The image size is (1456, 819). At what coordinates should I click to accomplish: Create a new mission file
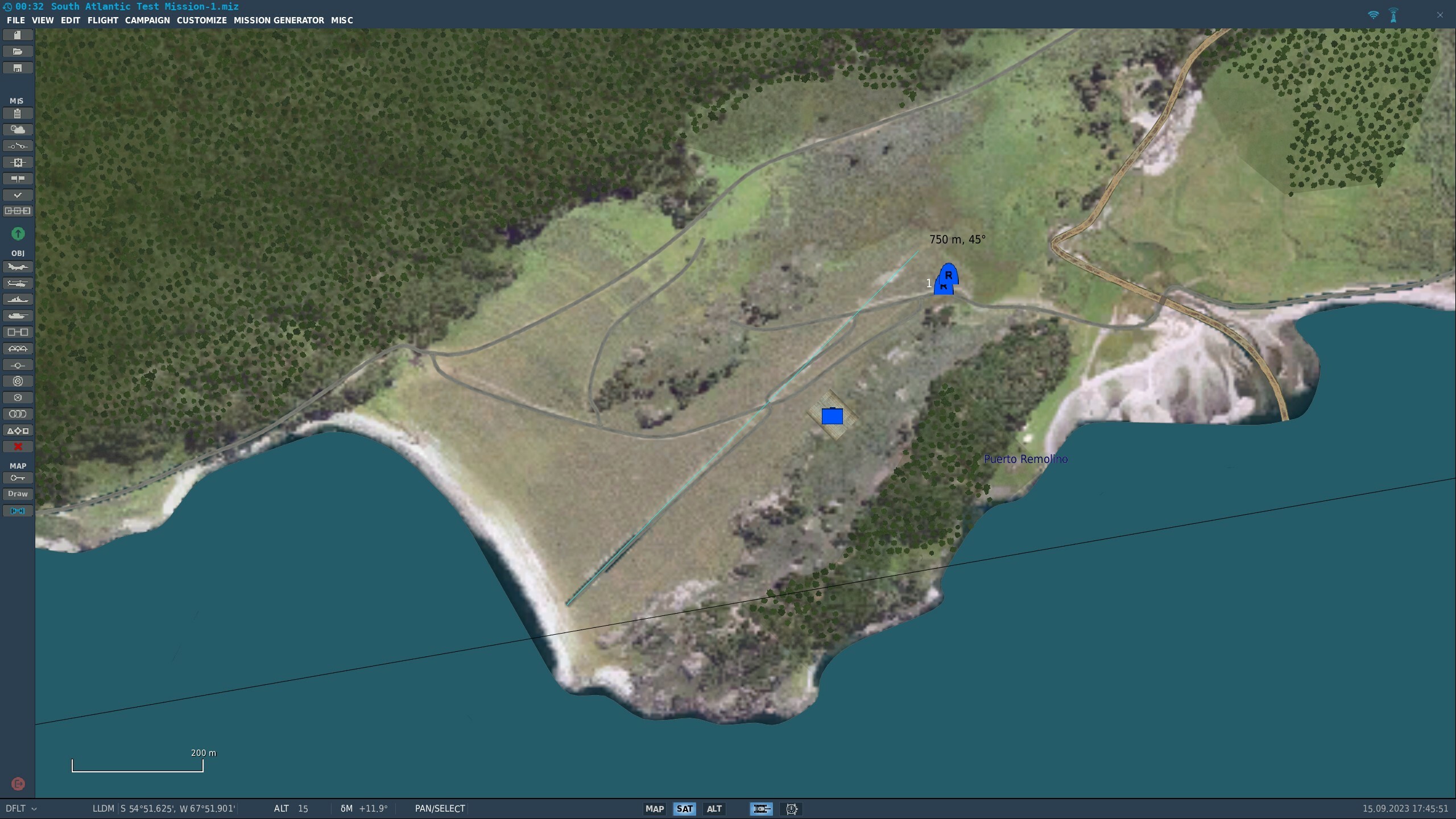point(18,35)
